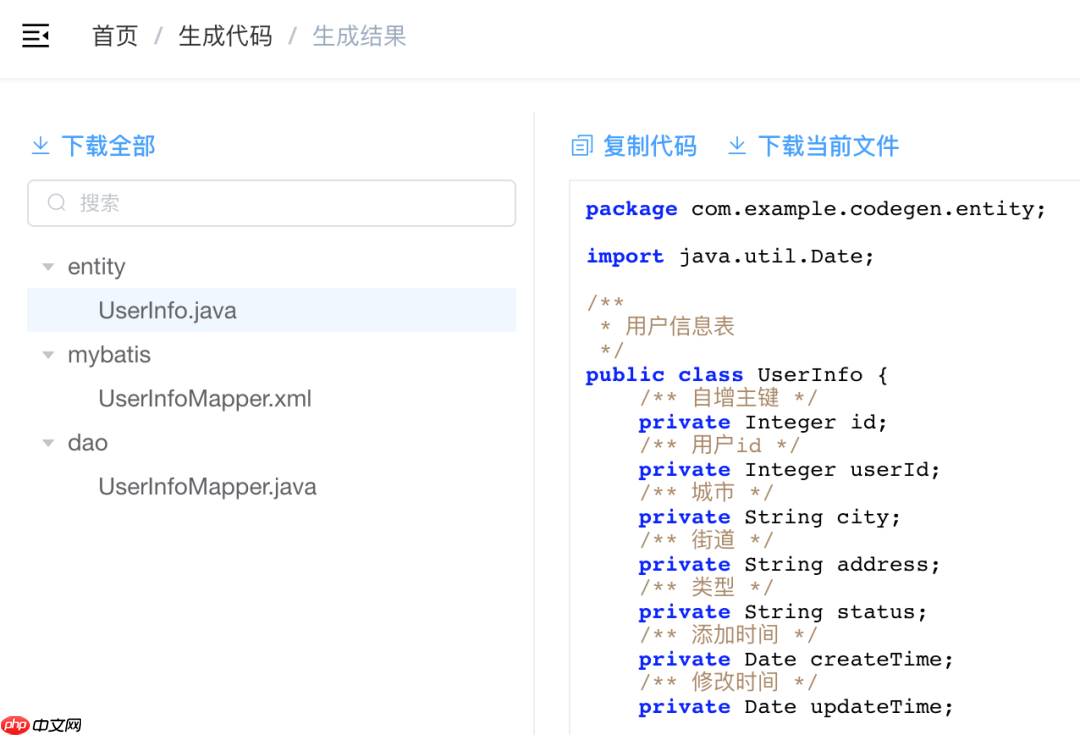Select UserInfoMapper.java under dao
The height and width of the screenshot is (735, 1080).
(207, 486)
